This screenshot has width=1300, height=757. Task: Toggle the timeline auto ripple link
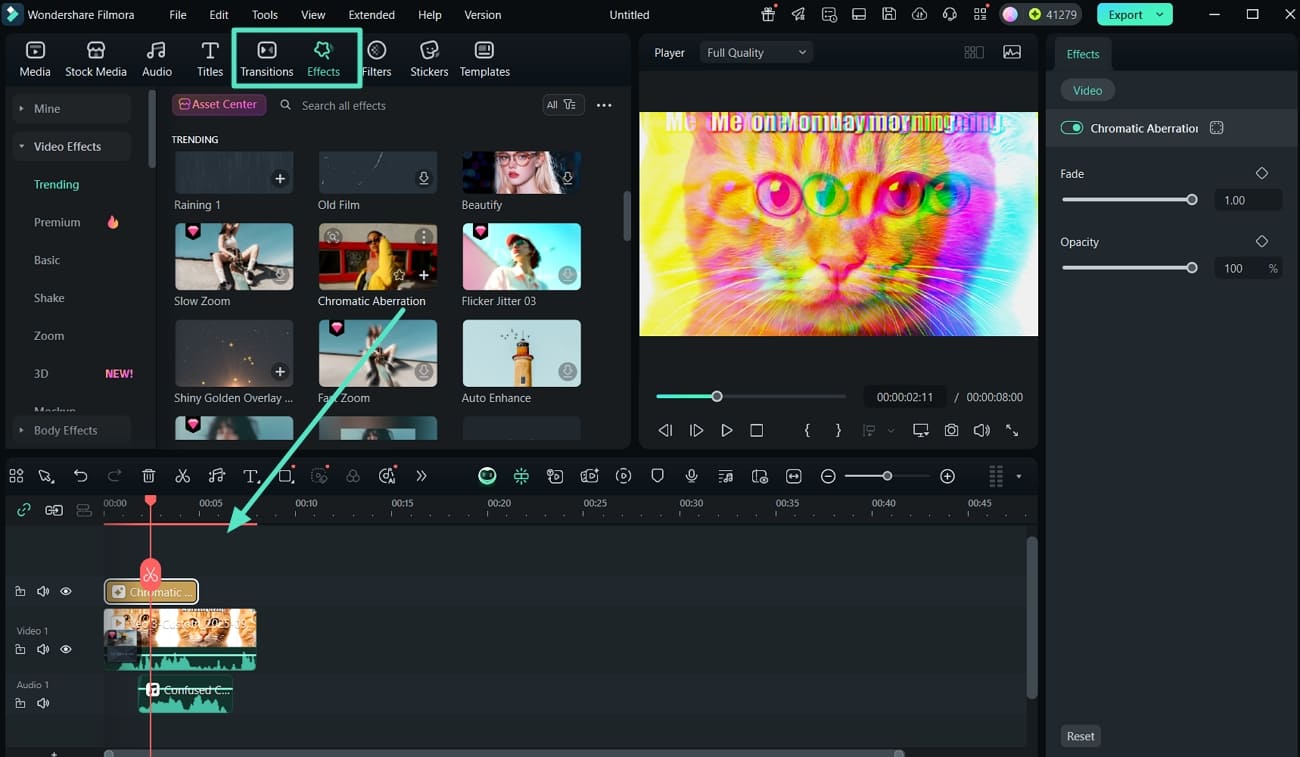pyautogui.click(x=24, y=510)
